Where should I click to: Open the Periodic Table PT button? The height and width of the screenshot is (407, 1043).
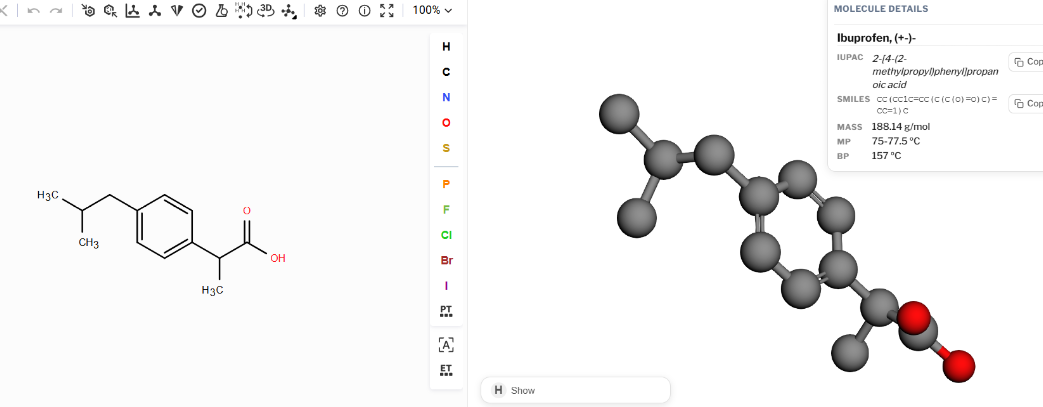click(446, 311)
